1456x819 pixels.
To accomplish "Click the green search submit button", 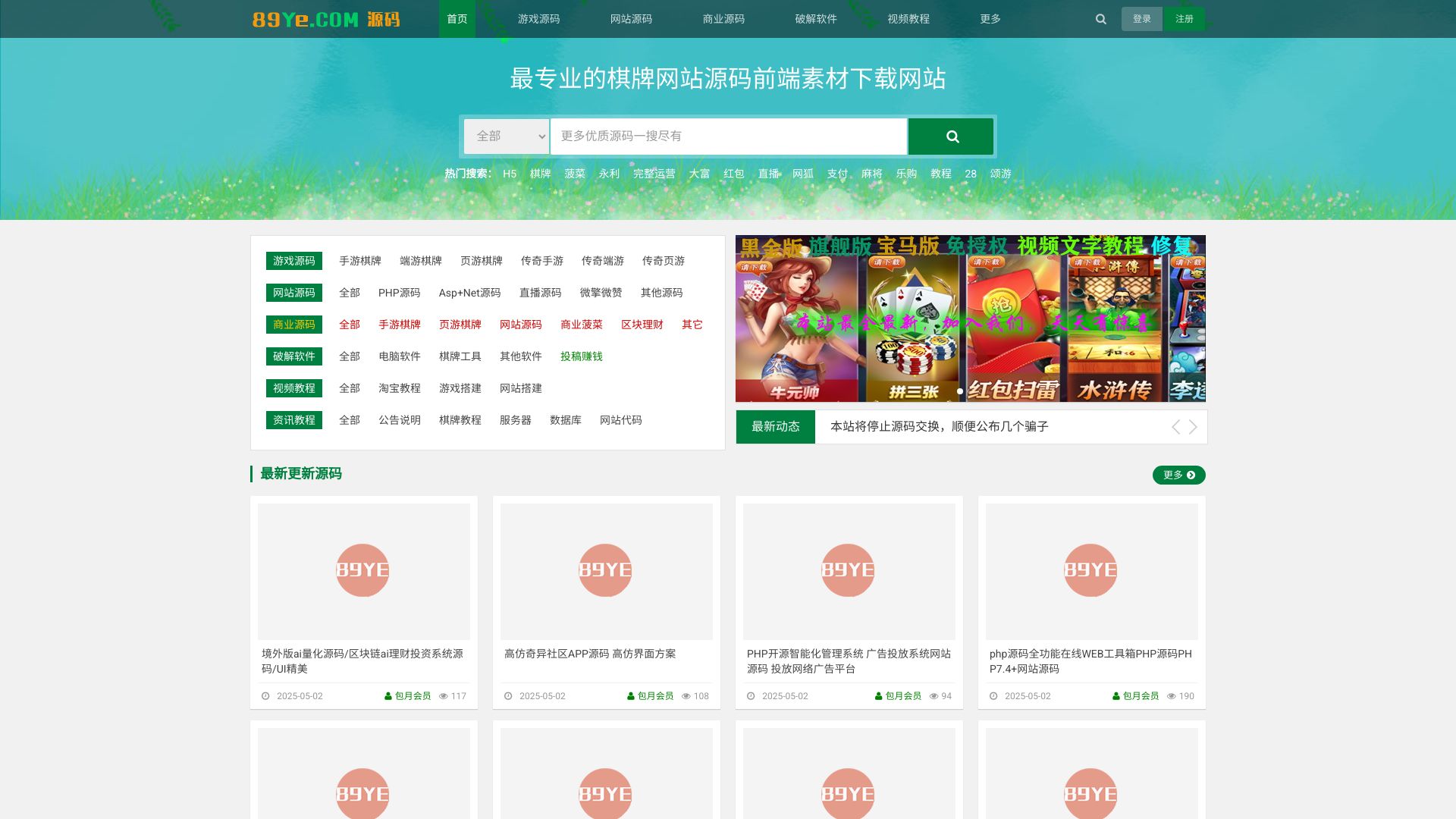I will point(951,136).
